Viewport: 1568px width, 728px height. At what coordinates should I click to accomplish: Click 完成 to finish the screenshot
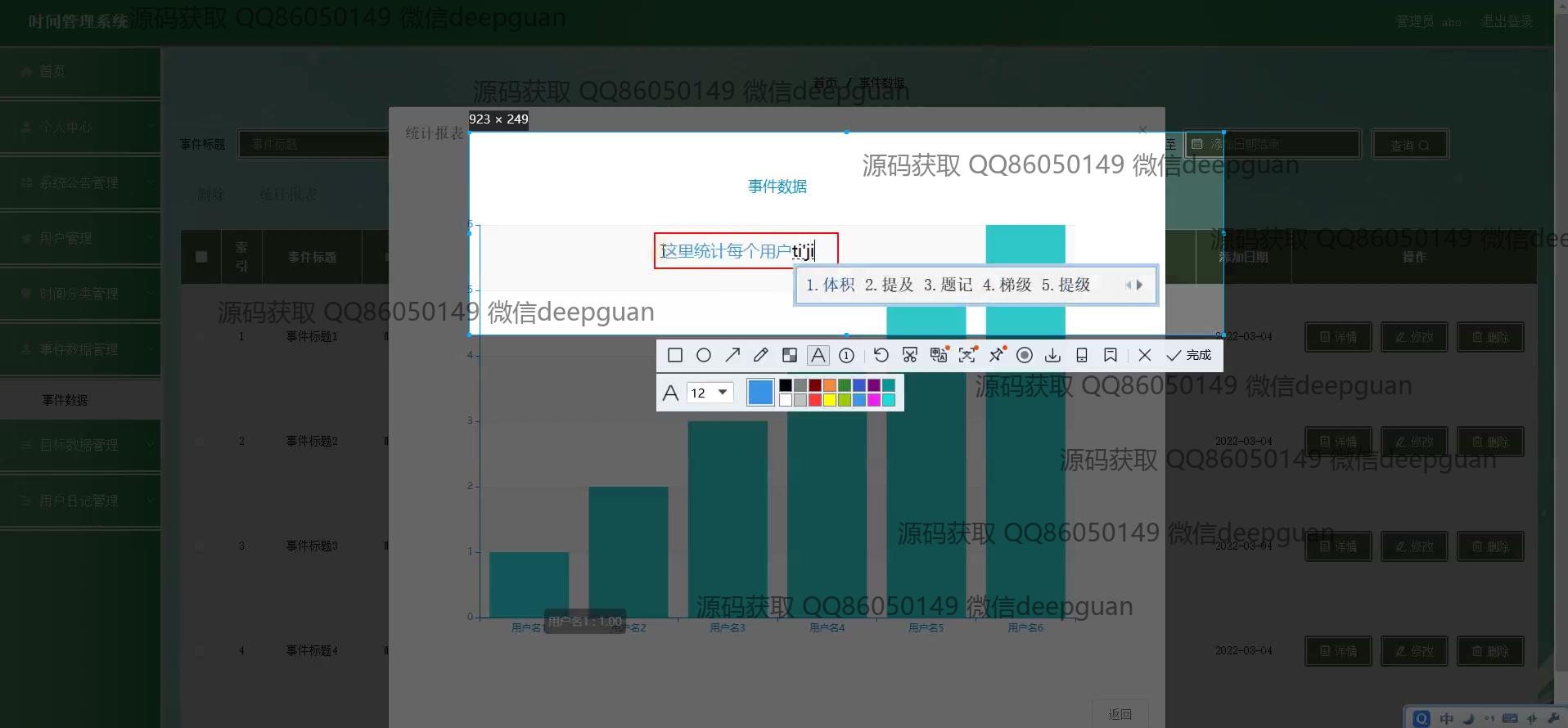1189,355
